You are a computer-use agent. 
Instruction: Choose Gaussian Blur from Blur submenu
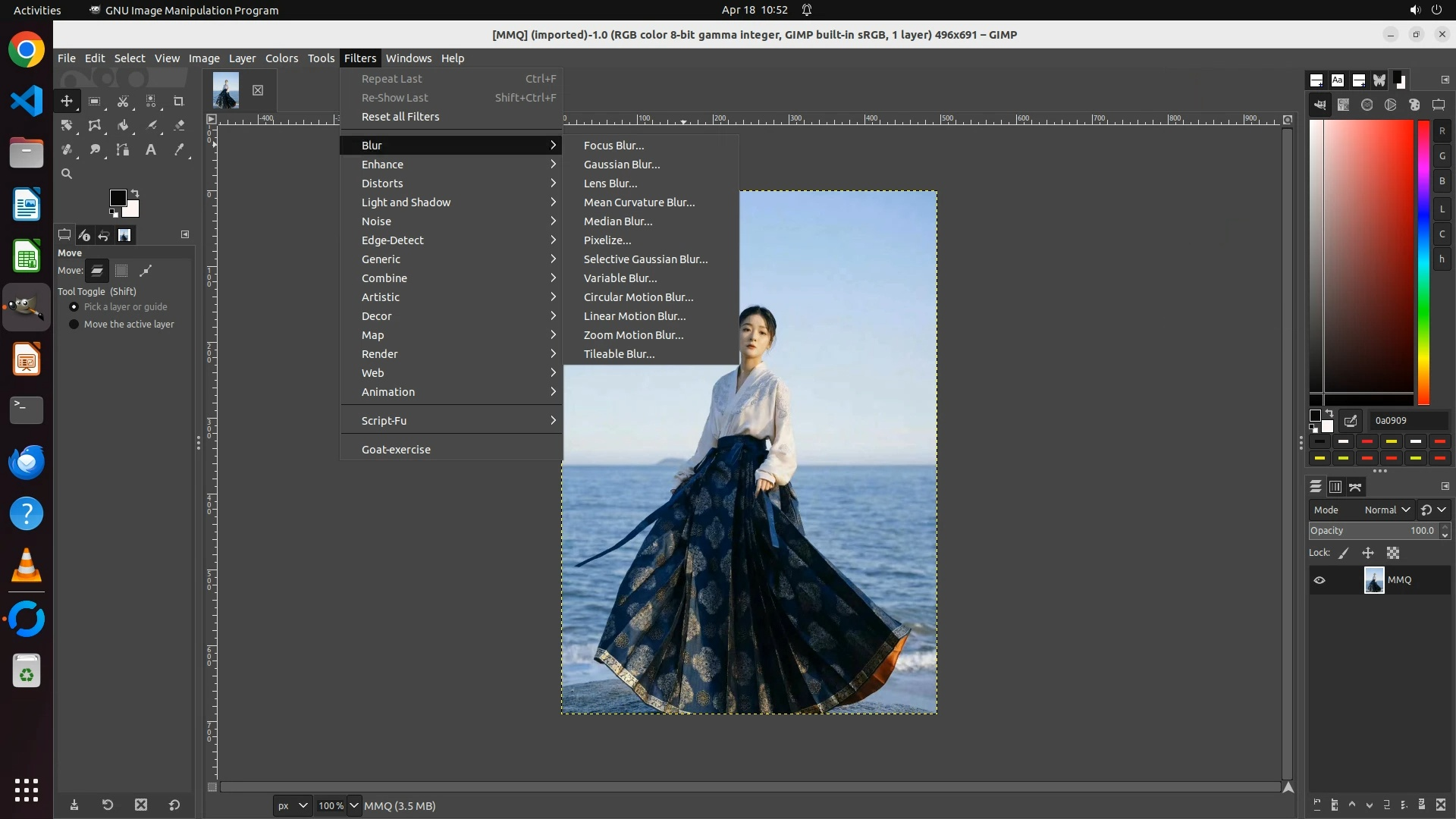pos(621,165)
